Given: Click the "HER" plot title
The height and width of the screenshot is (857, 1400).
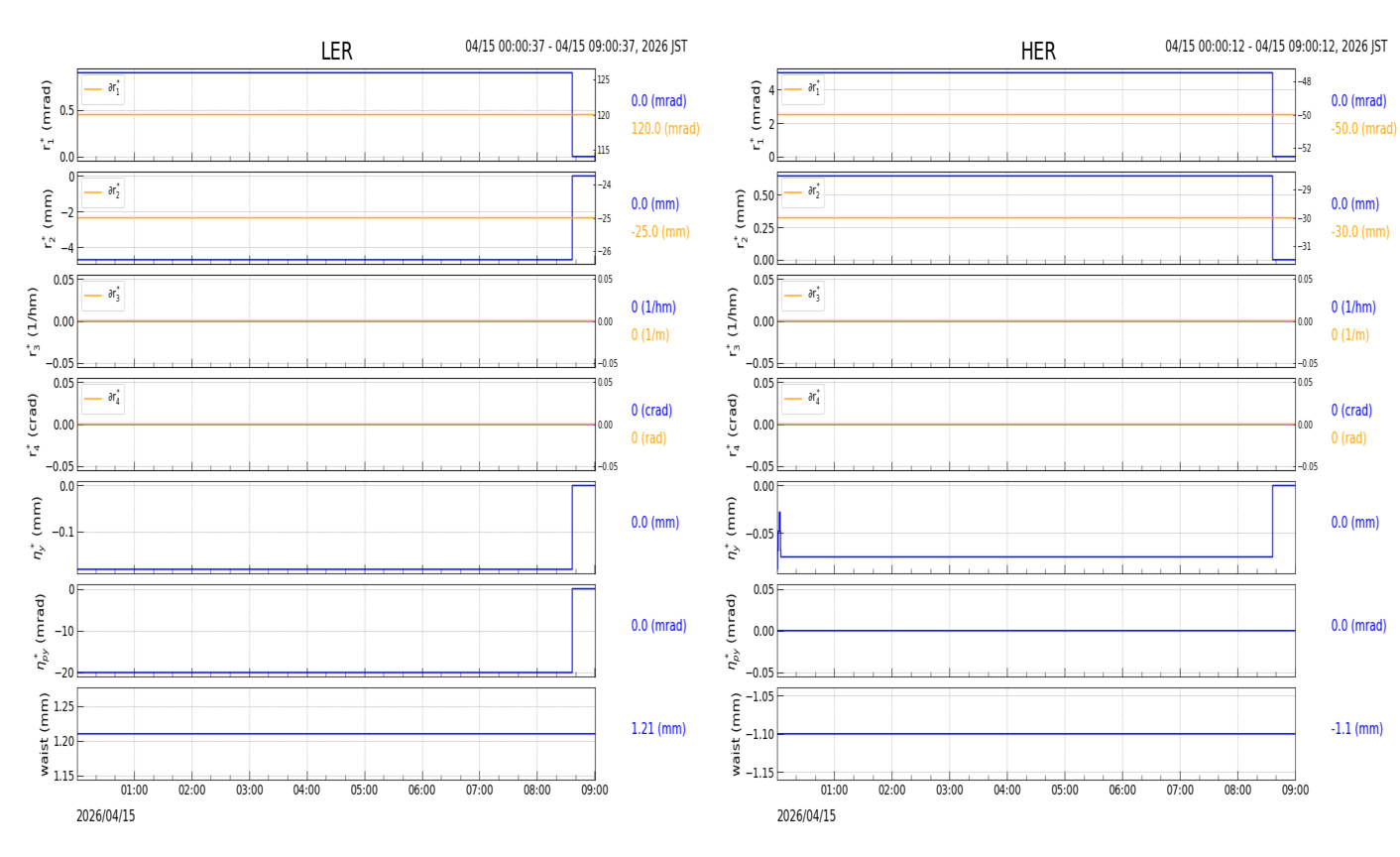Looking at the screenshot, I should [1038, 52].
